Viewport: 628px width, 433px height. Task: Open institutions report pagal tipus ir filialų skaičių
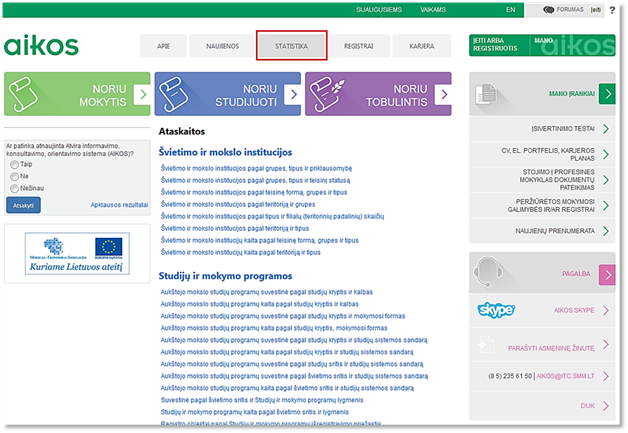272,216
